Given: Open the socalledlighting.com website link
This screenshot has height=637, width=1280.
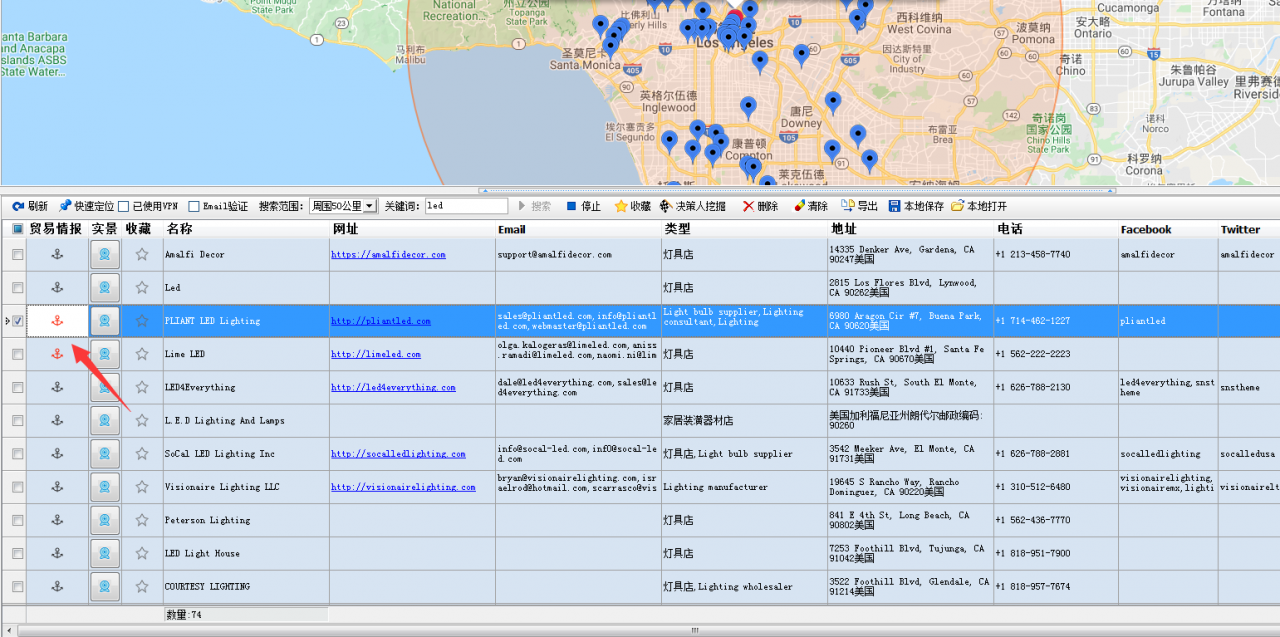Looking at the screenshot, I should pyautogui.click(x=398, y=454).
